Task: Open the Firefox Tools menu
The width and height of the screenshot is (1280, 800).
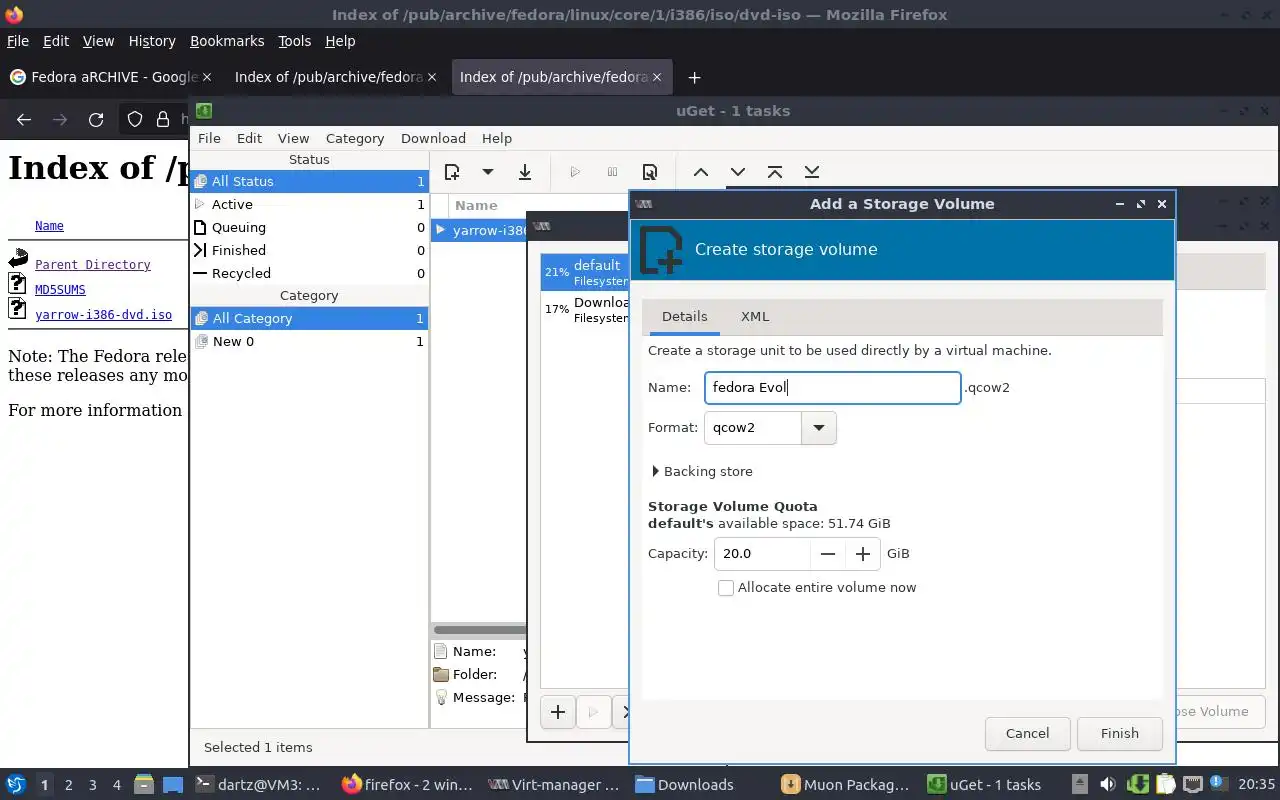Action: (x=295, y=41)
